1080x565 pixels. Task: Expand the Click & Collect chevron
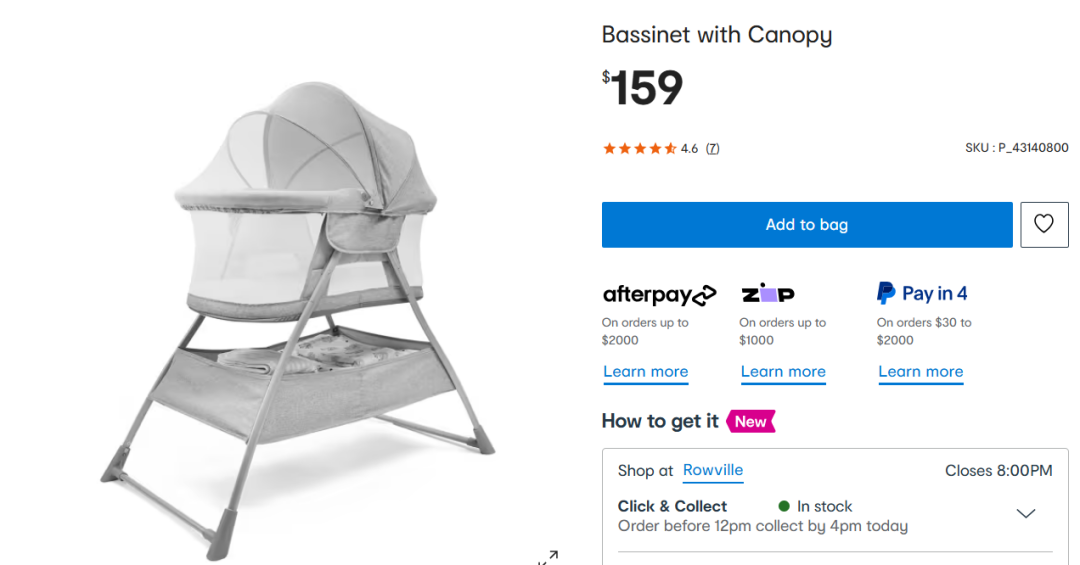pos(1025,514)
